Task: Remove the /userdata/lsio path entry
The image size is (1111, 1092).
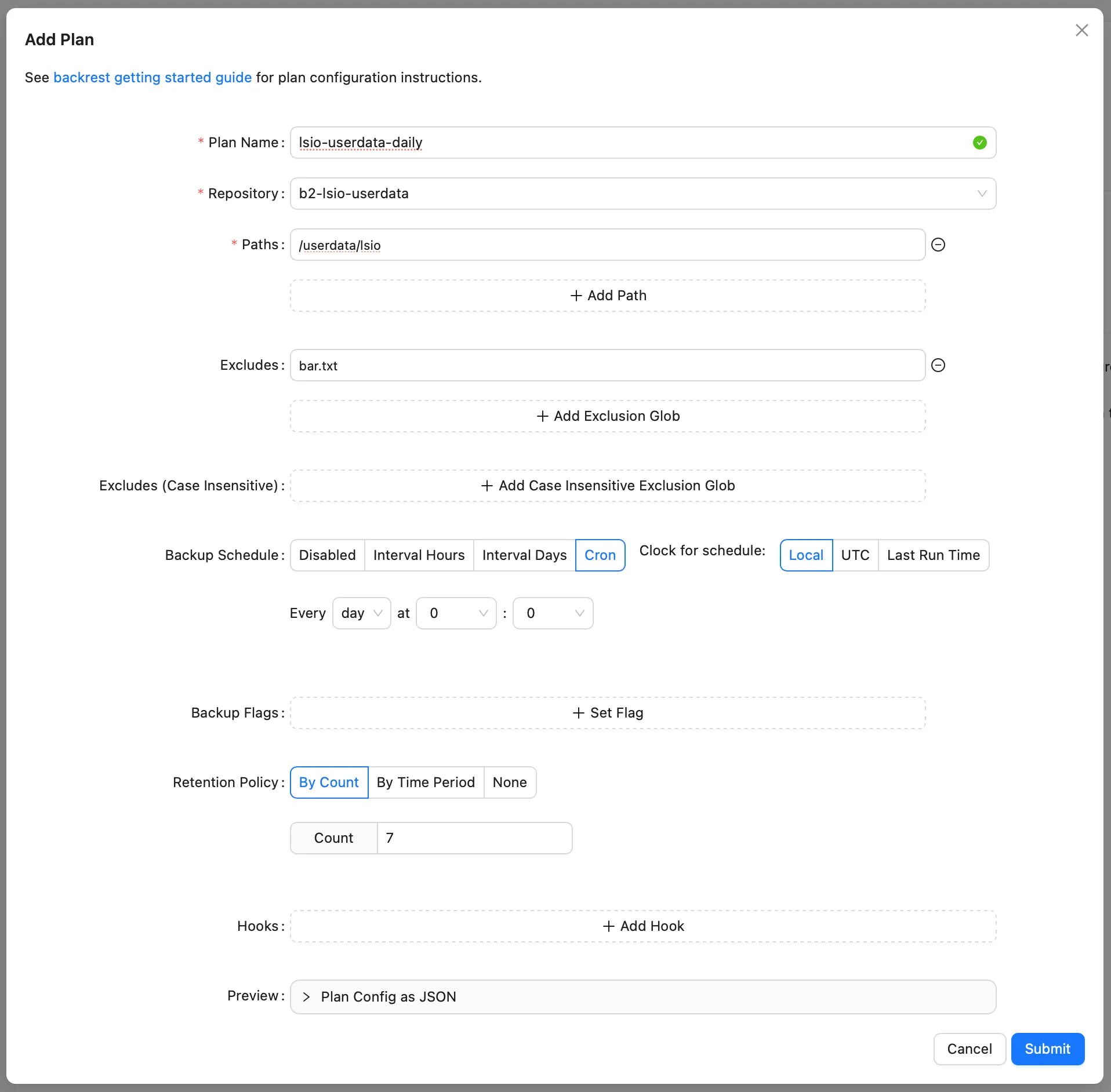Action: [x=938, y=245]
